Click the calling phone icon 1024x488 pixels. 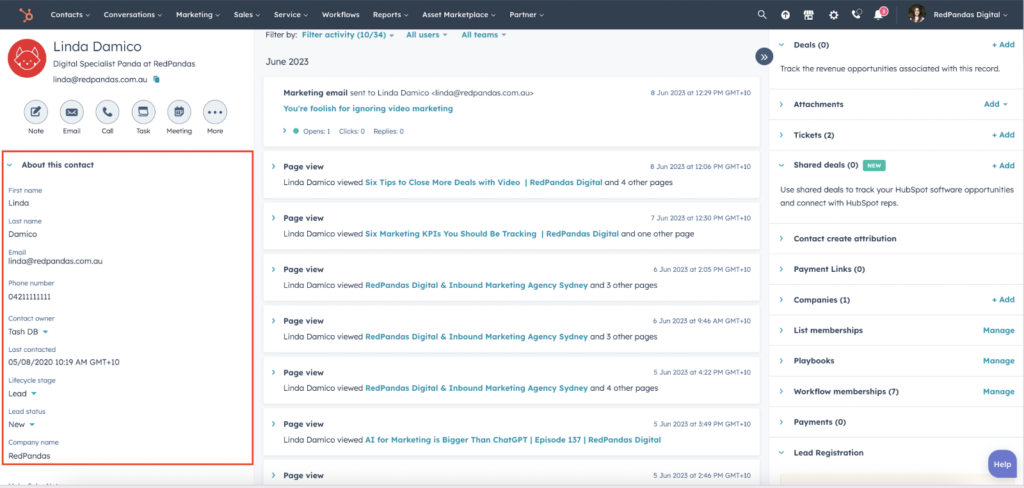(x=856, y=15)
